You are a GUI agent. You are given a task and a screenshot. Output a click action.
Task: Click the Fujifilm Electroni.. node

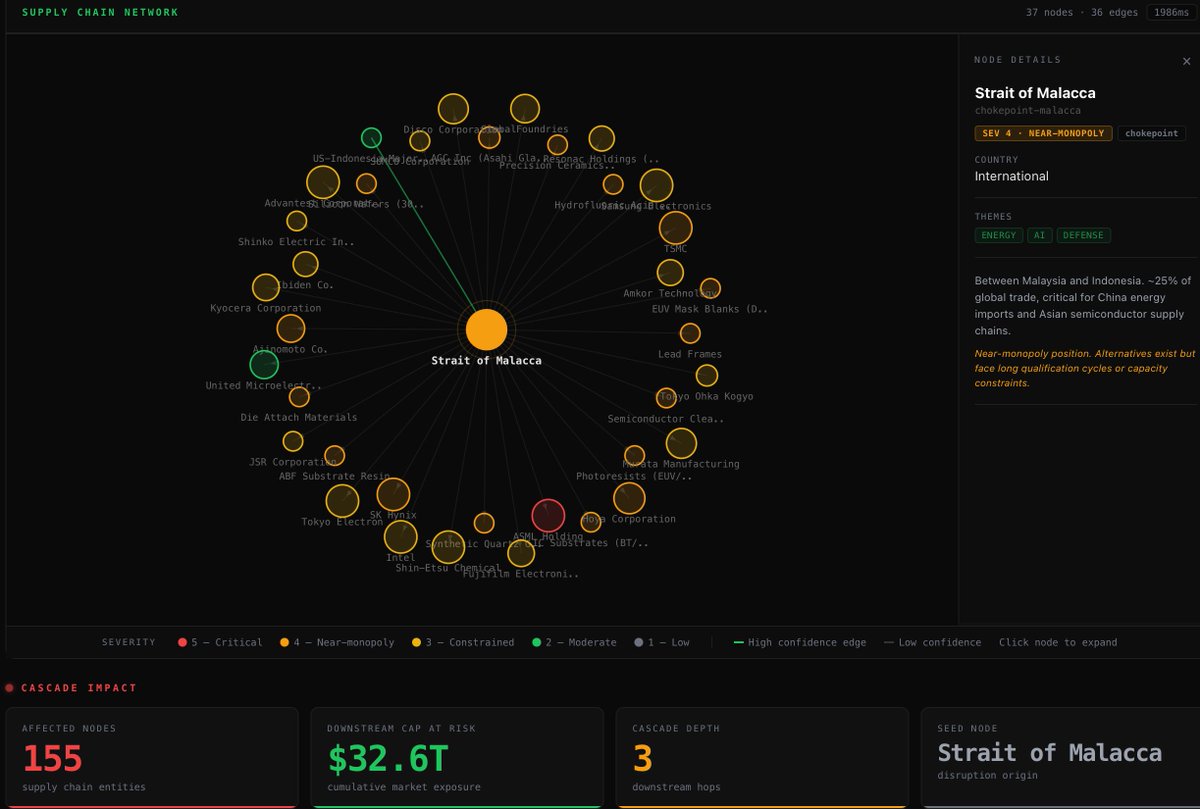click(x=521, y=553)
